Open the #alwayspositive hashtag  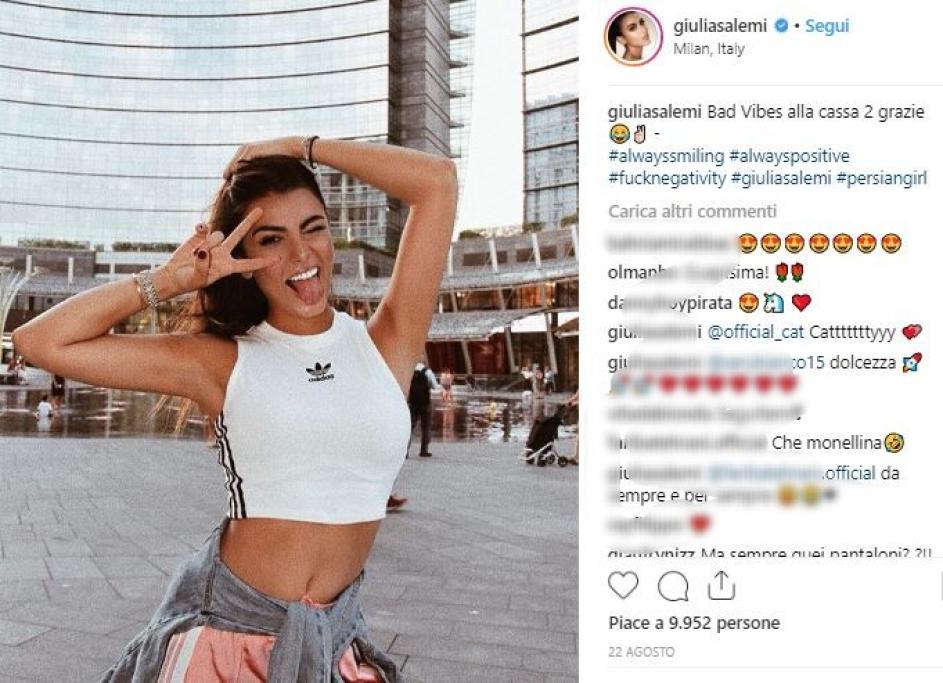[789, 156]
